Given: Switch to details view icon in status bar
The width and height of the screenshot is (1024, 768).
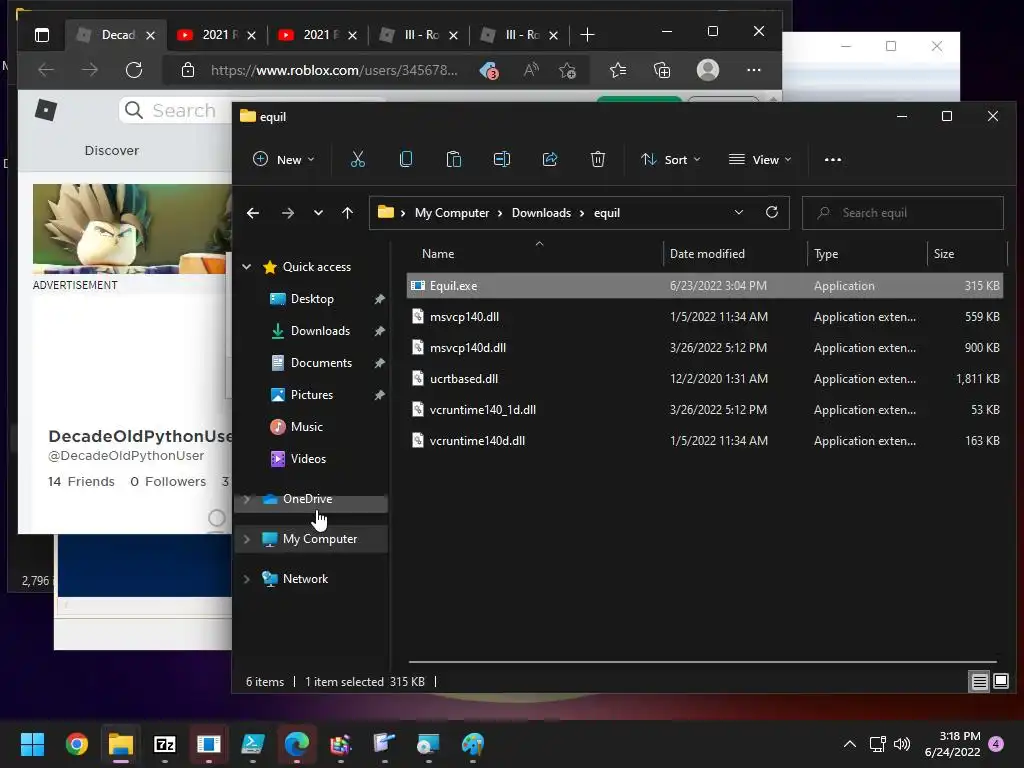Looking at the screenshot, I should pos(980,682).
